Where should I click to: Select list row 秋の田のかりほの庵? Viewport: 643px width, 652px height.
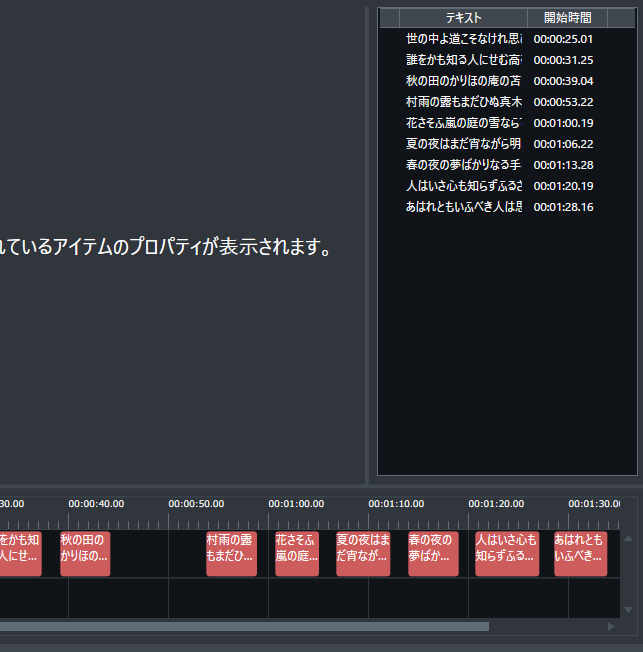pos(507,81)
